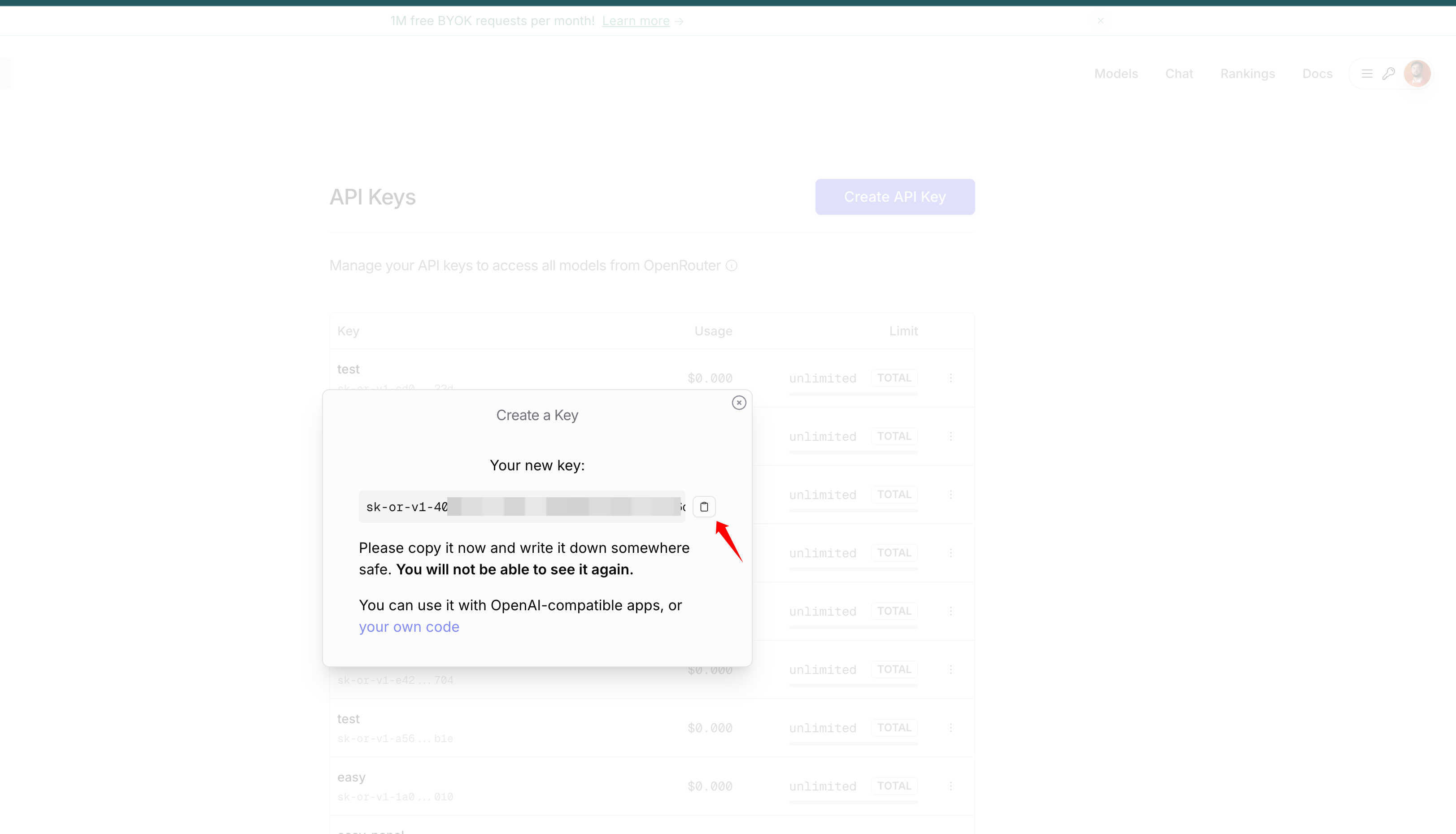Close the Create a Key dialog

[x=739, y=403]
